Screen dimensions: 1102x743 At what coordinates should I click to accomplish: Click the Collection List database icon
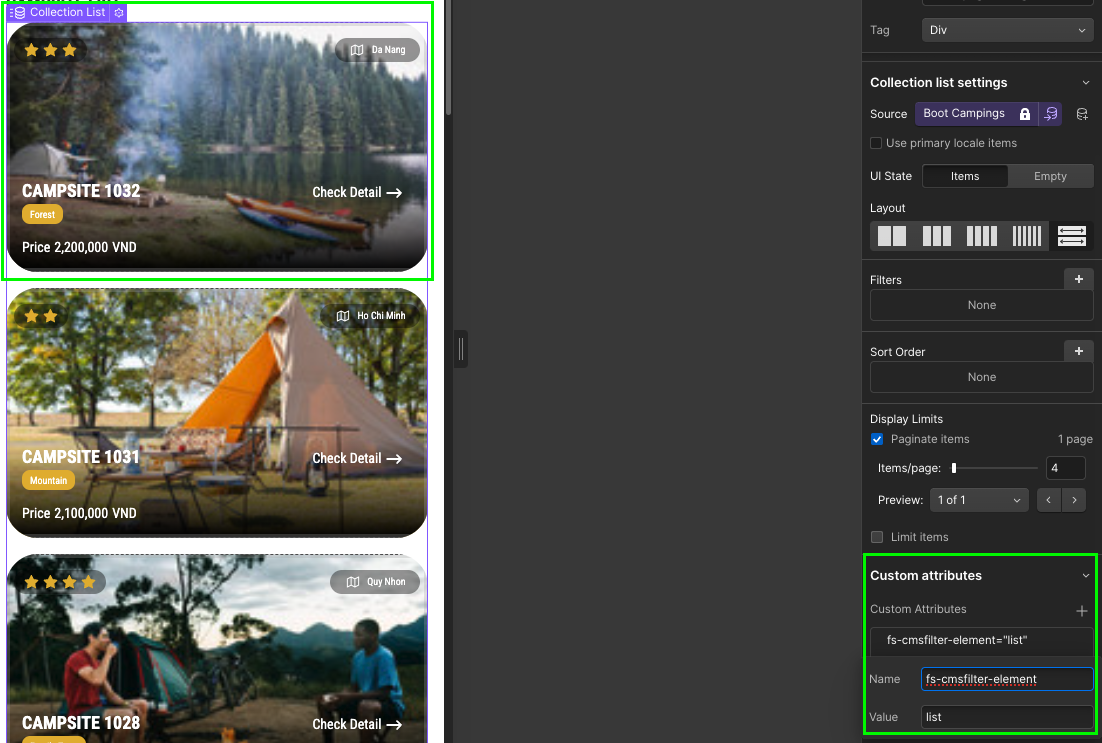[18, 13]
